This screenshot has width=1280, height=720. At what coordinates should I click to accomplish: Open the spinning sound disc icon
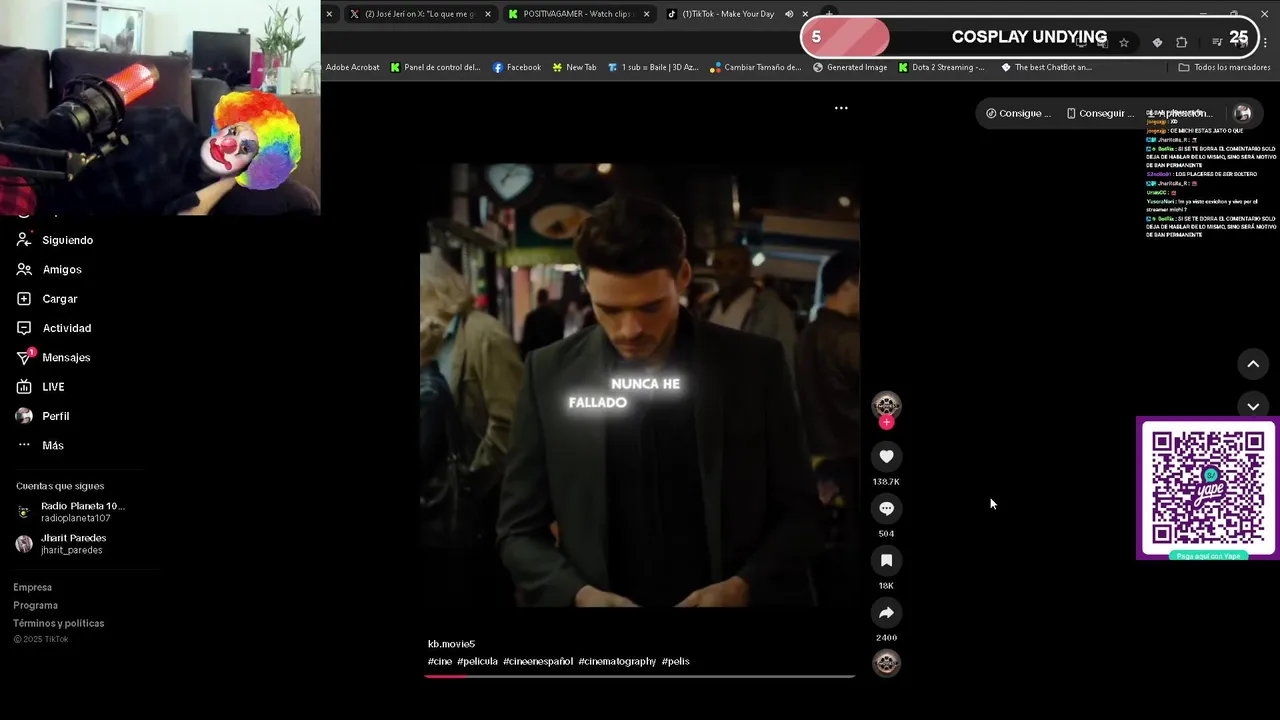pyautogui.click(x=886, y=663)
